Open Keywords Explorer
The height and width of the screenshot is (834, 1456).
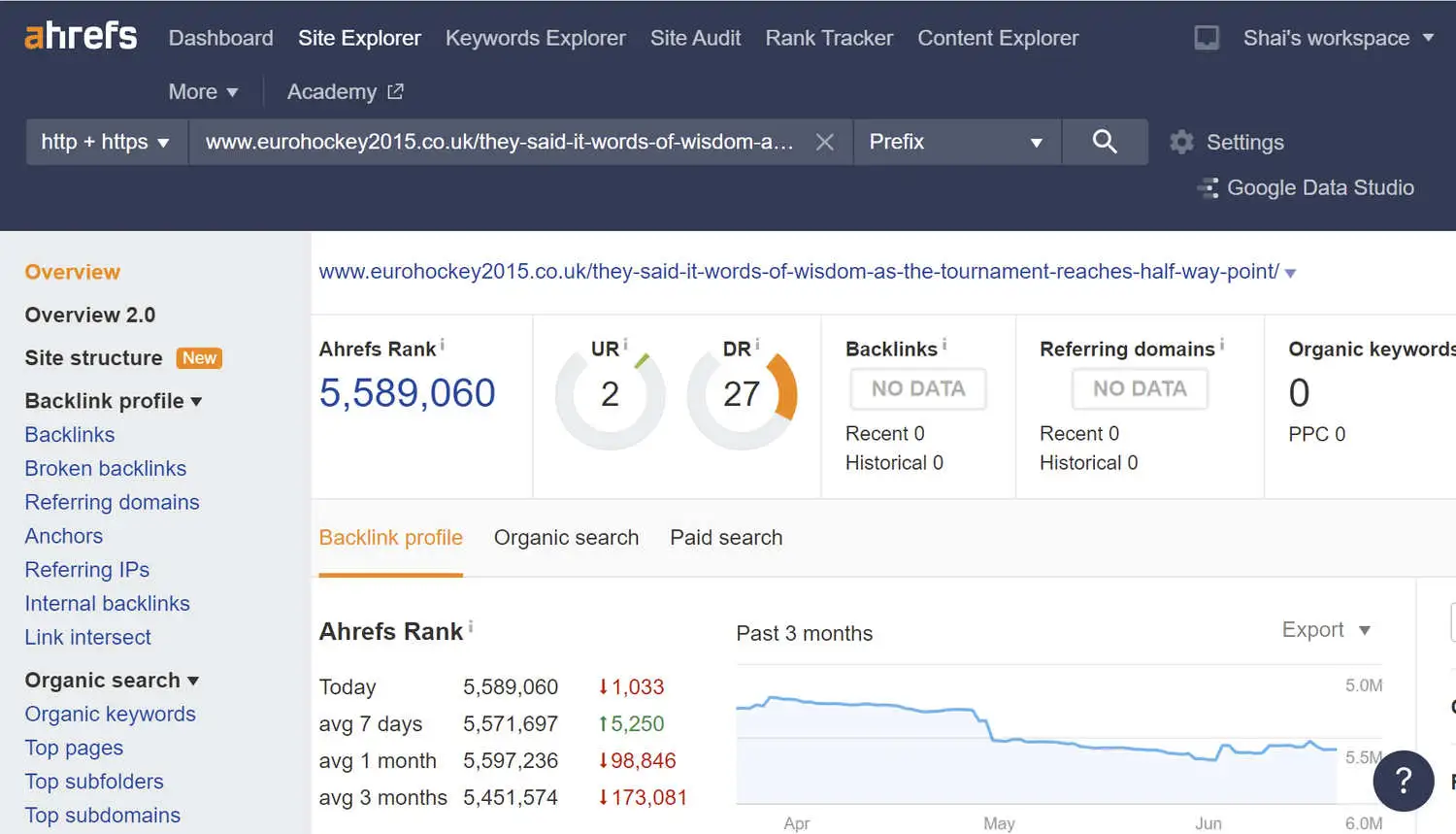(536, 38)
